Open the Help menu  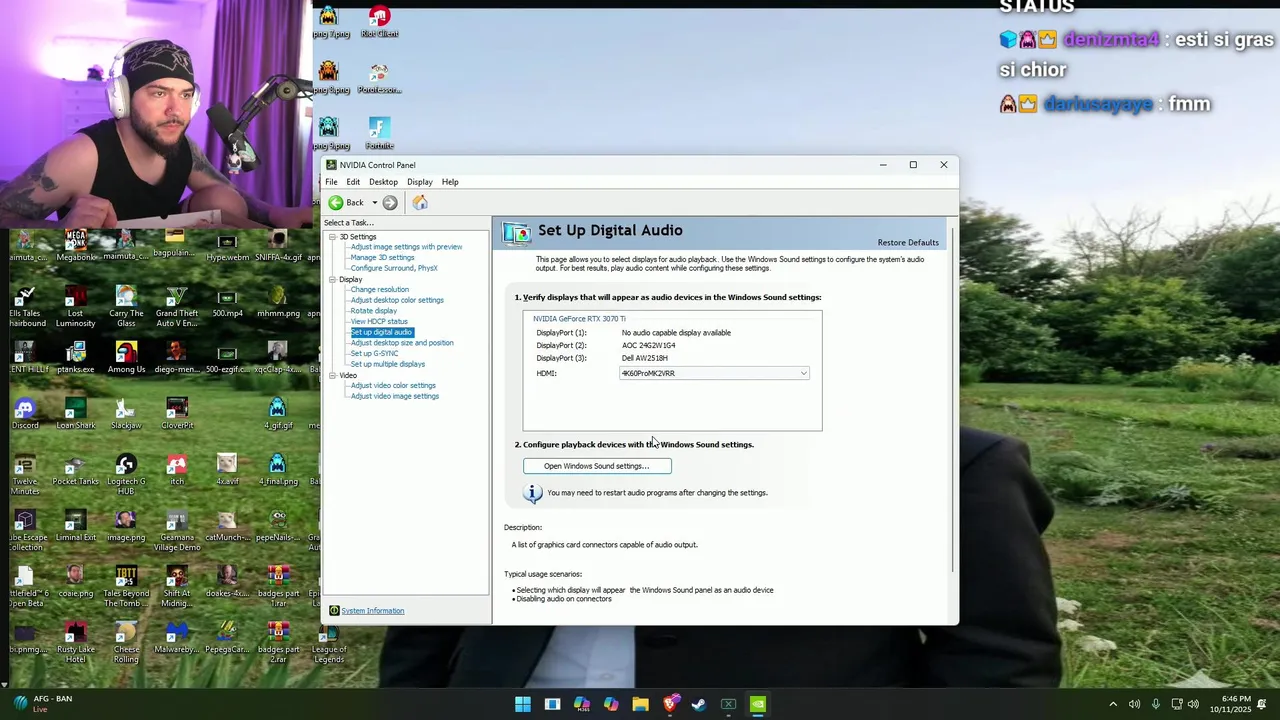click(450, 182)
